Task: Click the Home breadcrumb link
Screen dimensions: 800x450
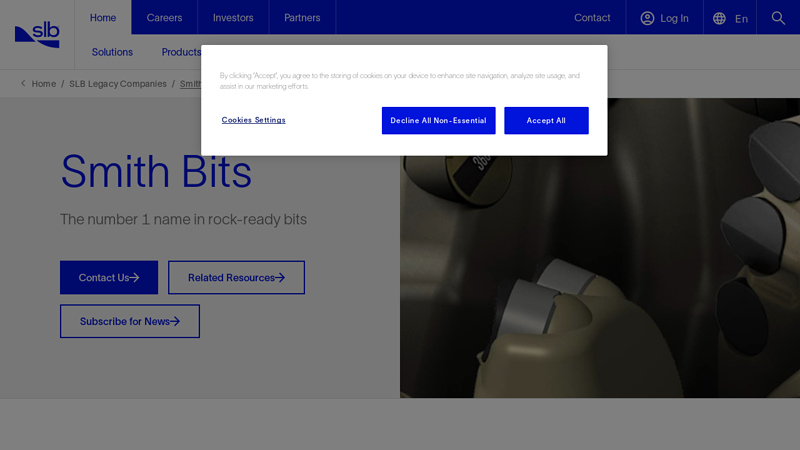Action: click(43, 84)
